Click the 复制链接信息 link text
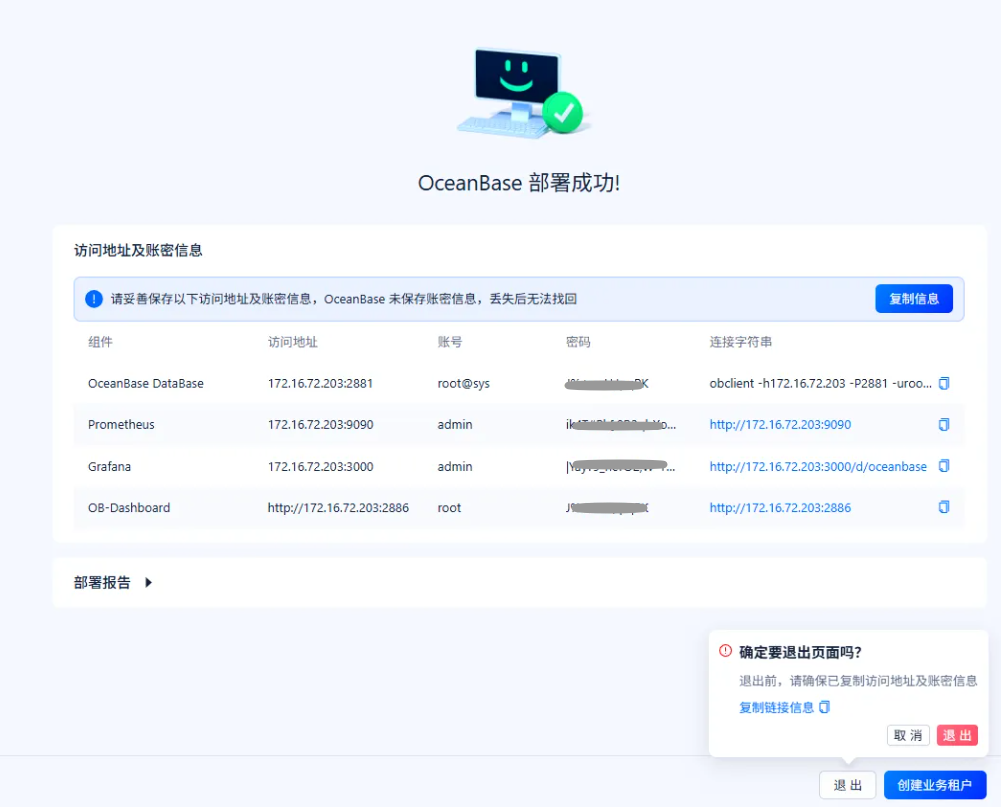Image resolution: width=1001 pixels, height=810 pixels. pyautogui.click(x=776, y=707)
